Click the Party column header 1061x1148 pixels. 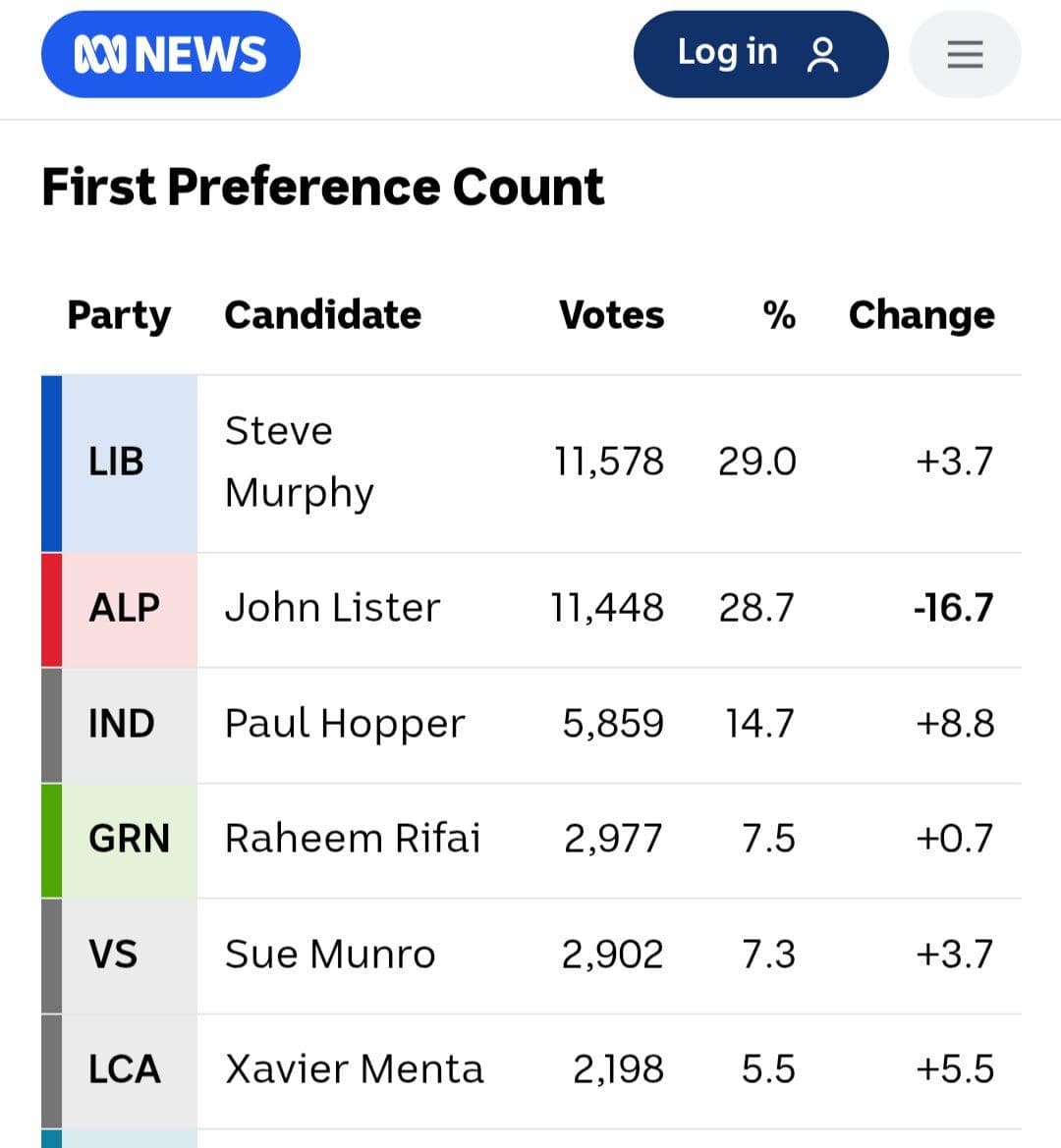pos(119,314)
